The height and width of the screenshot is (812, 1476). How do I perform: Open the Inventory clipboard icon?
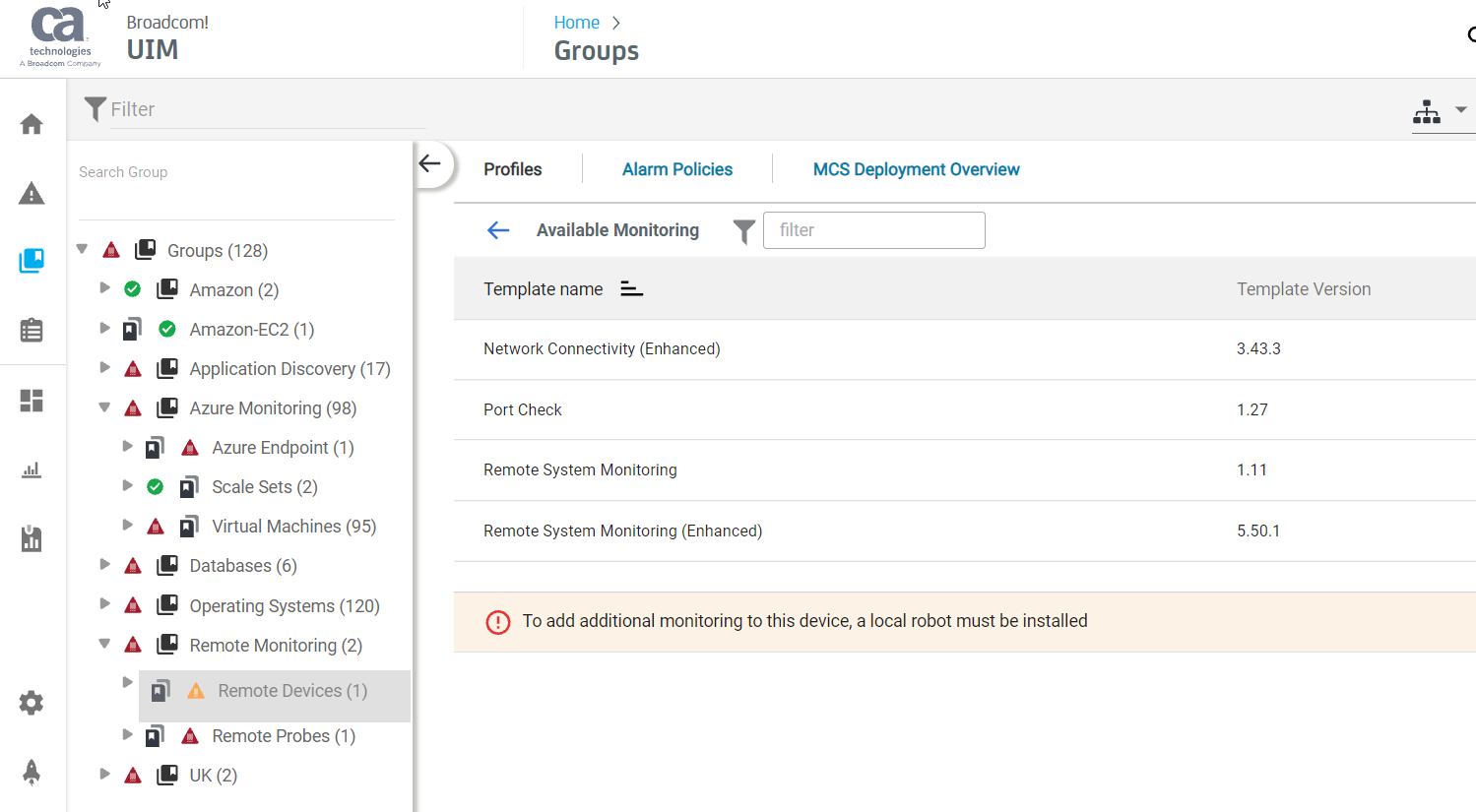click(31, 330)
